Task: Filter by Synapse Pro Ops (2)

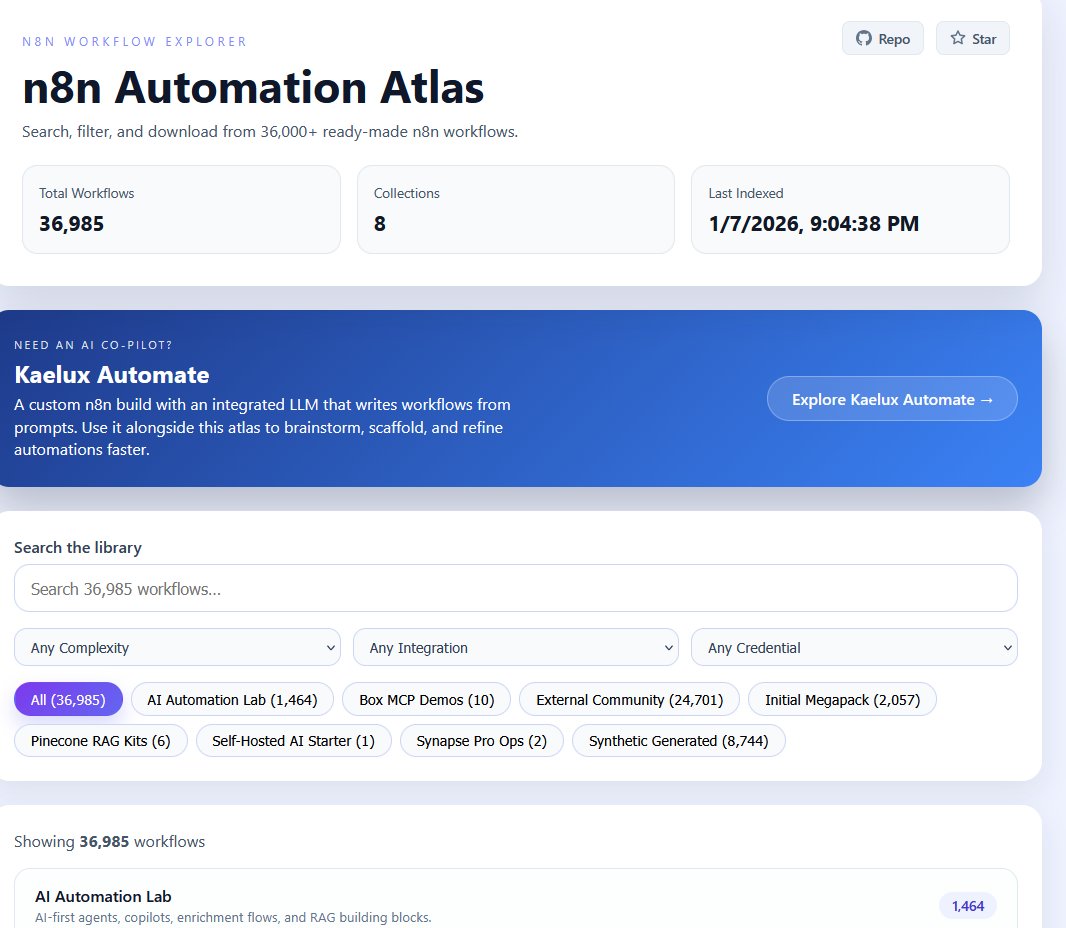Action: click(481, 741)
